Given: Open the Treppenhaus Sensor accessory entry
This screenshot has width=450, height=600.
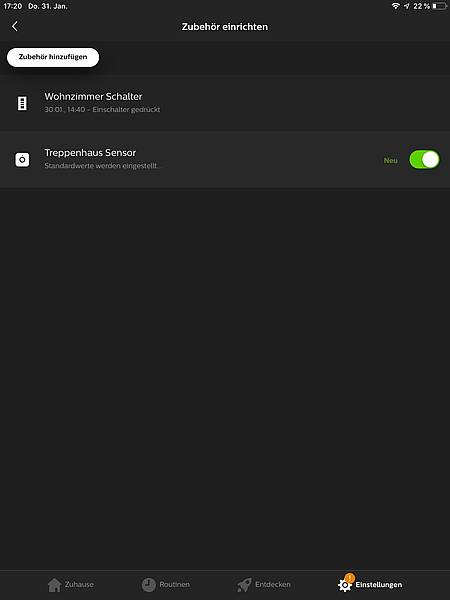Looking at the screenshot, I should coord(225,160).
